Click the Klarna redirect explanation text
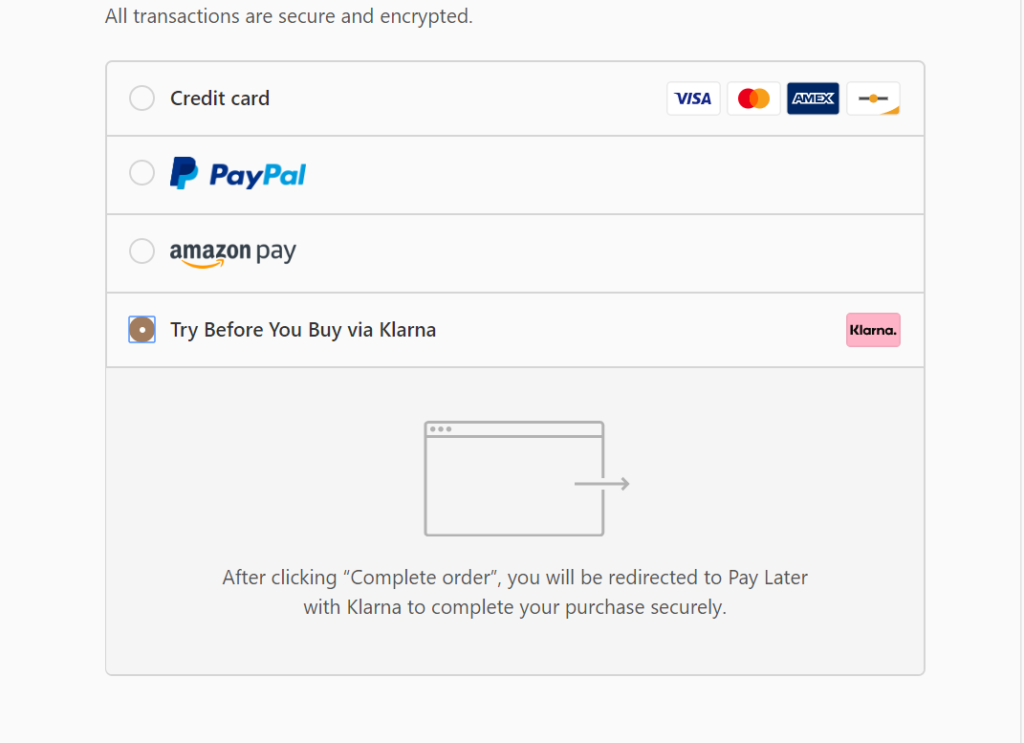This screenshot has height=743, width=1024. click(x=515, y=592)
